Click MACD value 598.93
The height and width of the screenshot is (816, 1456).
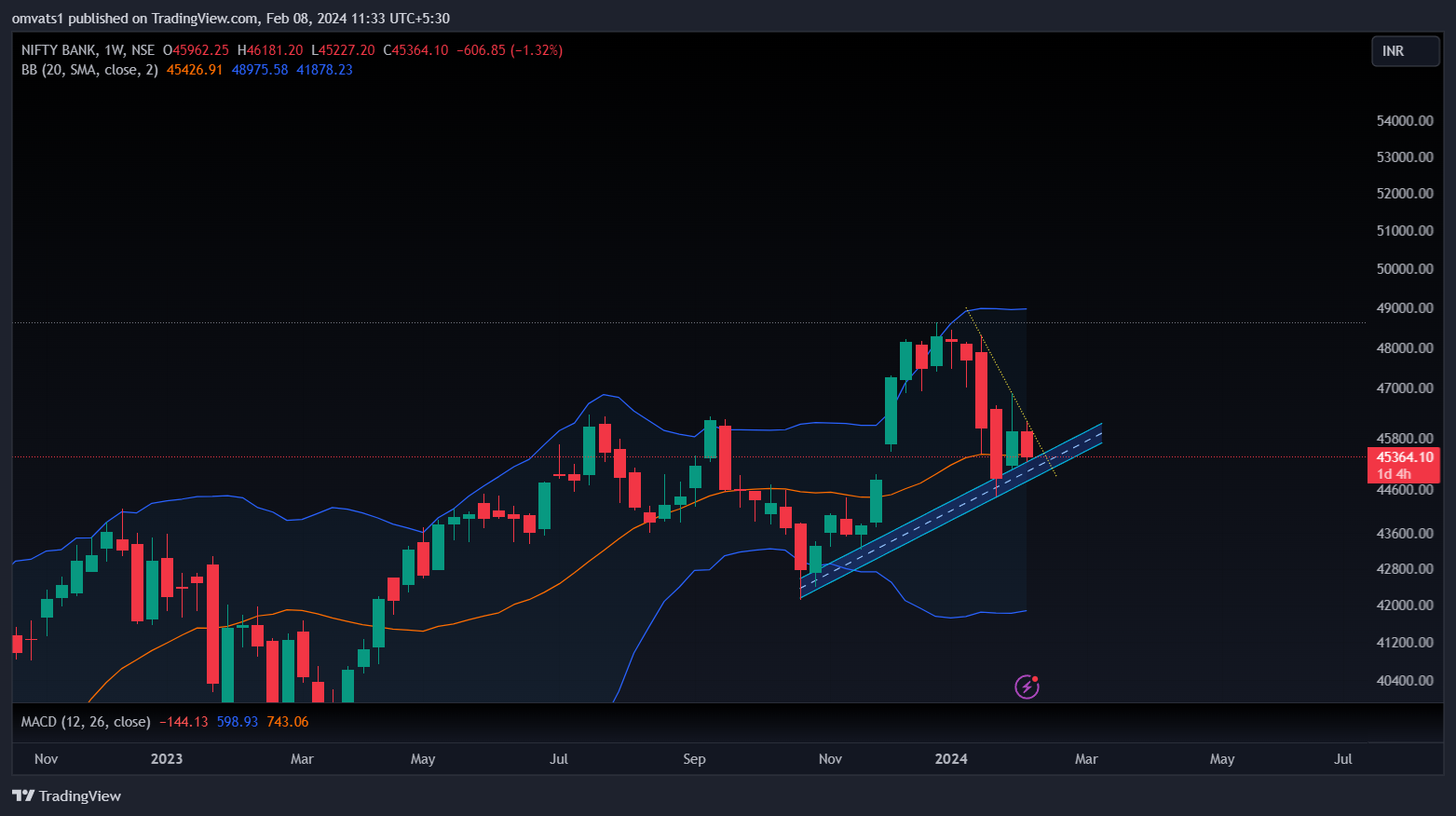(x=238, y=722)
